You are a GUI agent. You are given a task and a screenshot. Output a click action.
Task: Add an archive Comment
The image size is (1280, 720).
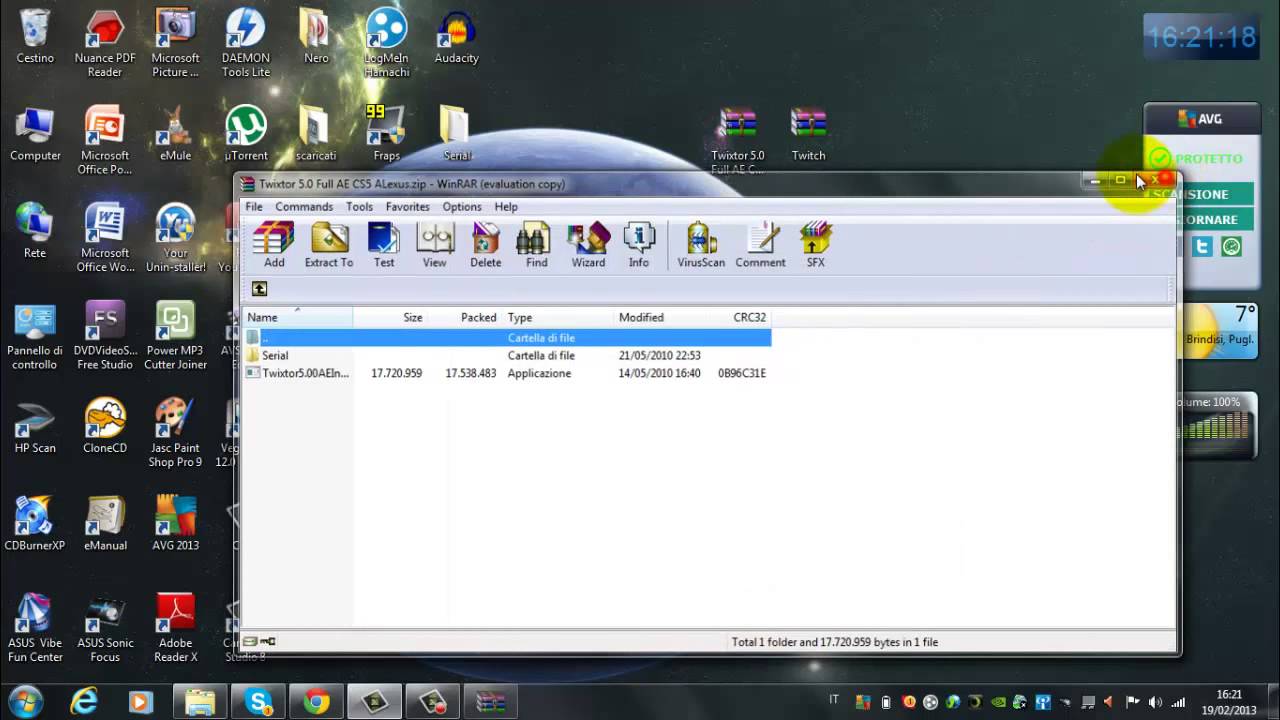click(x=760, y=245)
